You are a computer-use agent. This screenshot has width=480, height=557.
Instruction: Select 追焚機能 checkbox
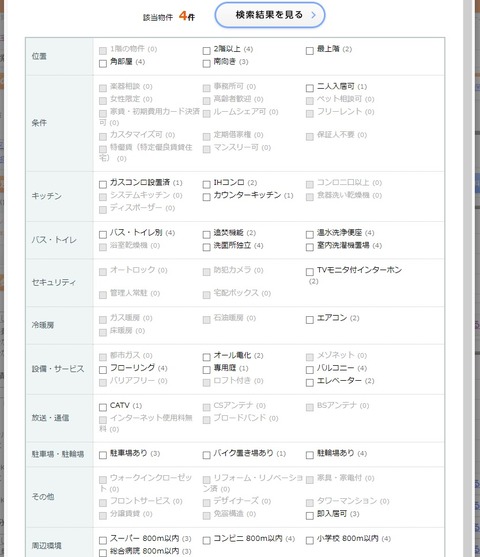(x=206, y=234)
